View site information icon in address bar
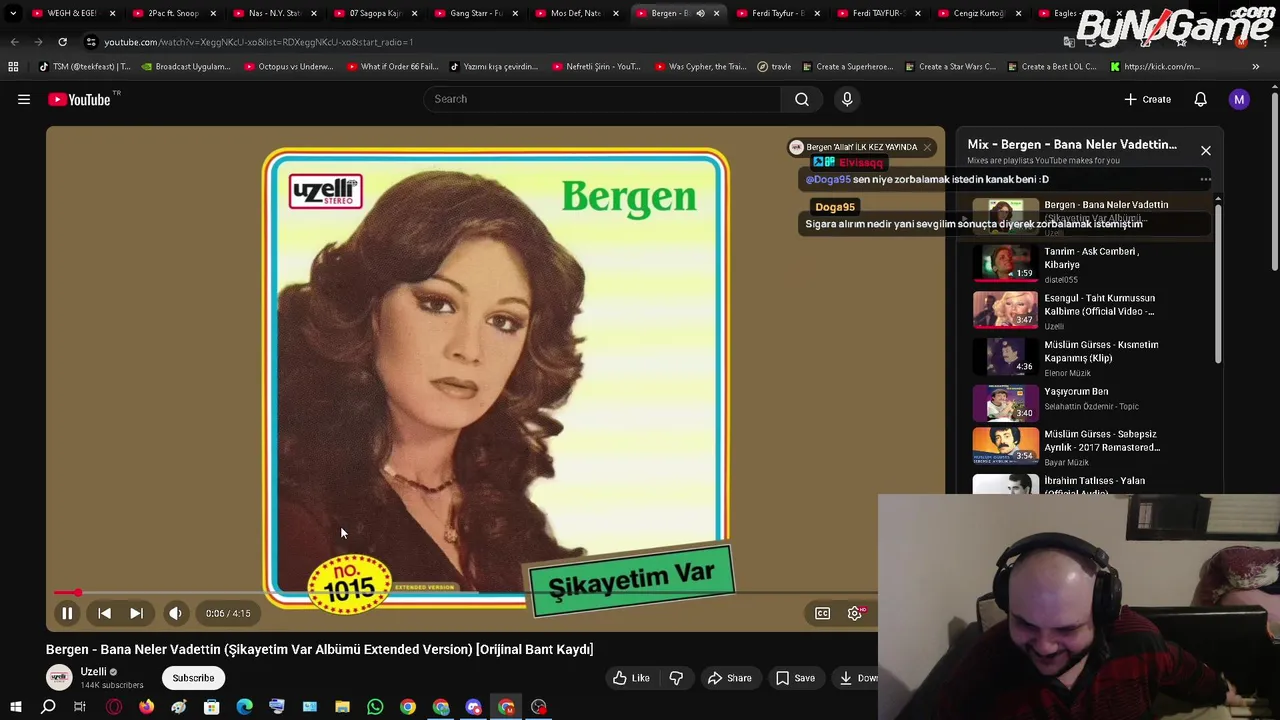 click(91, 42)
